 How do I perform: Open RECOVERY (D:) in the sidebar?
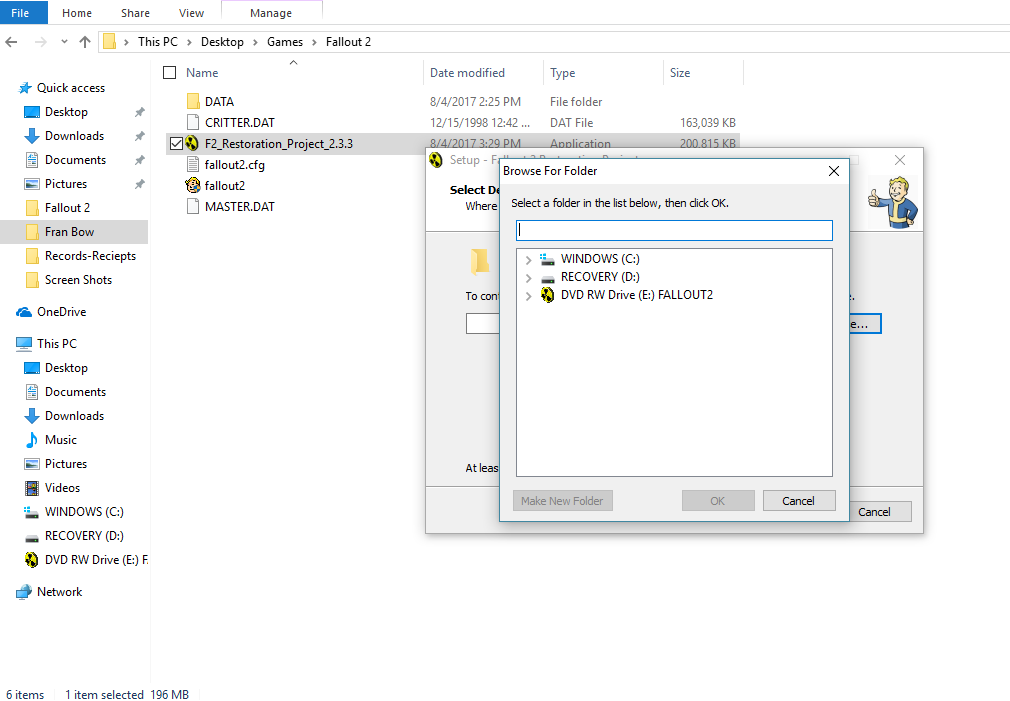pos(84,536)
